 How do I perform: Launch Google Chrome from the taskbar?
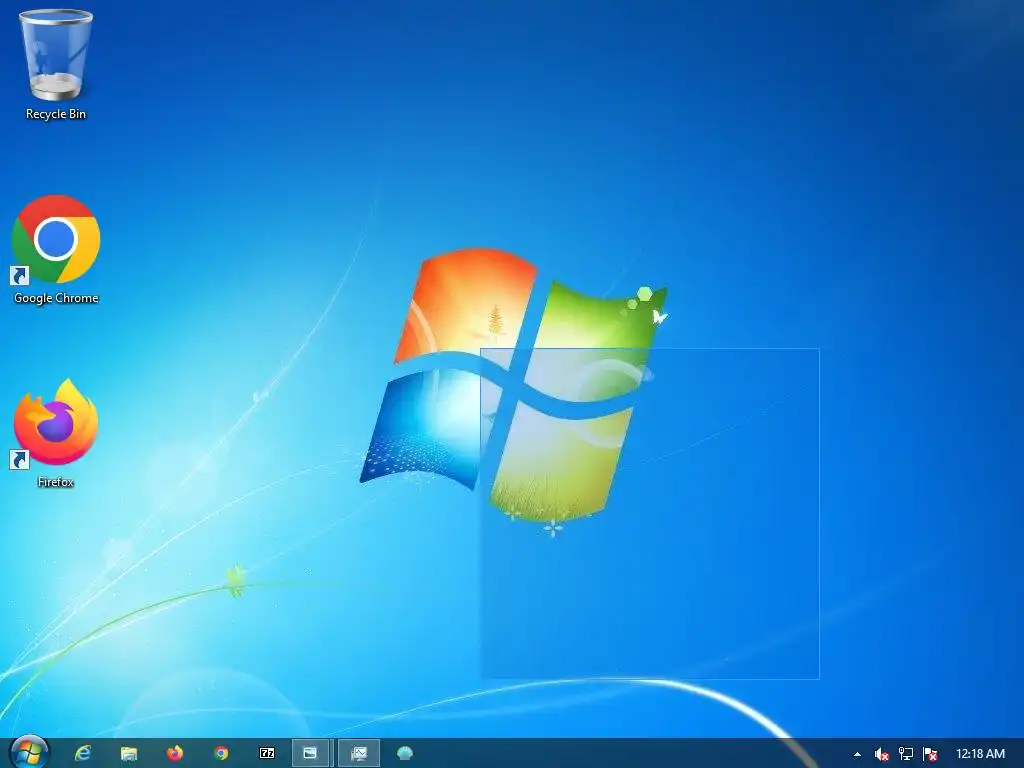pyautogui.click(x=221, y=753)
